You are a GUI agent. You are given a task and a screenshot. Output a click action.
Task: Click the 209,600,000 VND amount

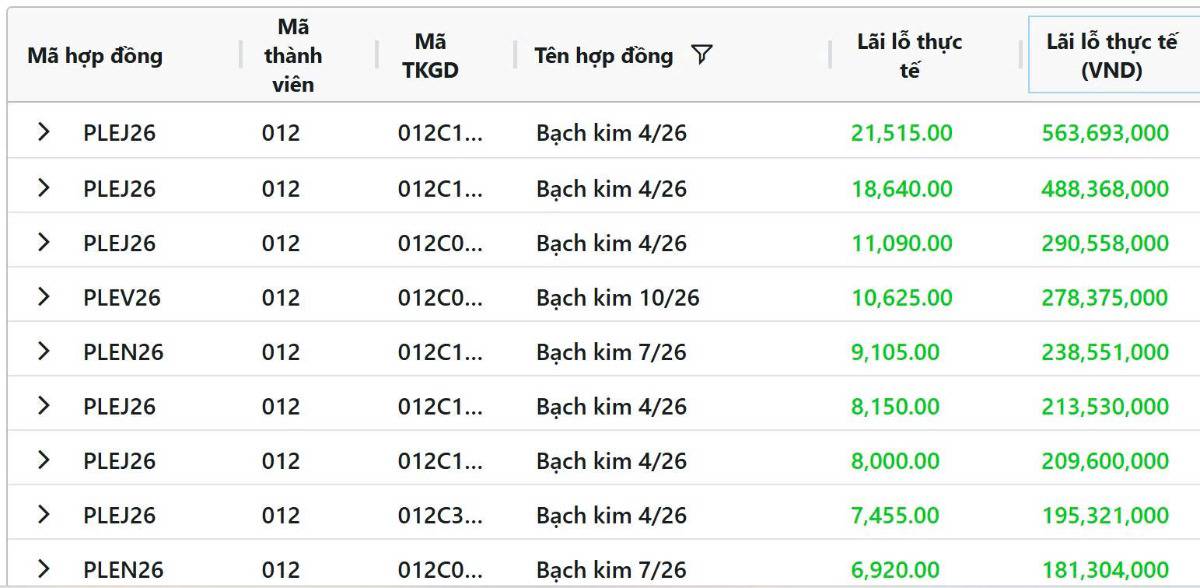click(x=1105, y=461)
